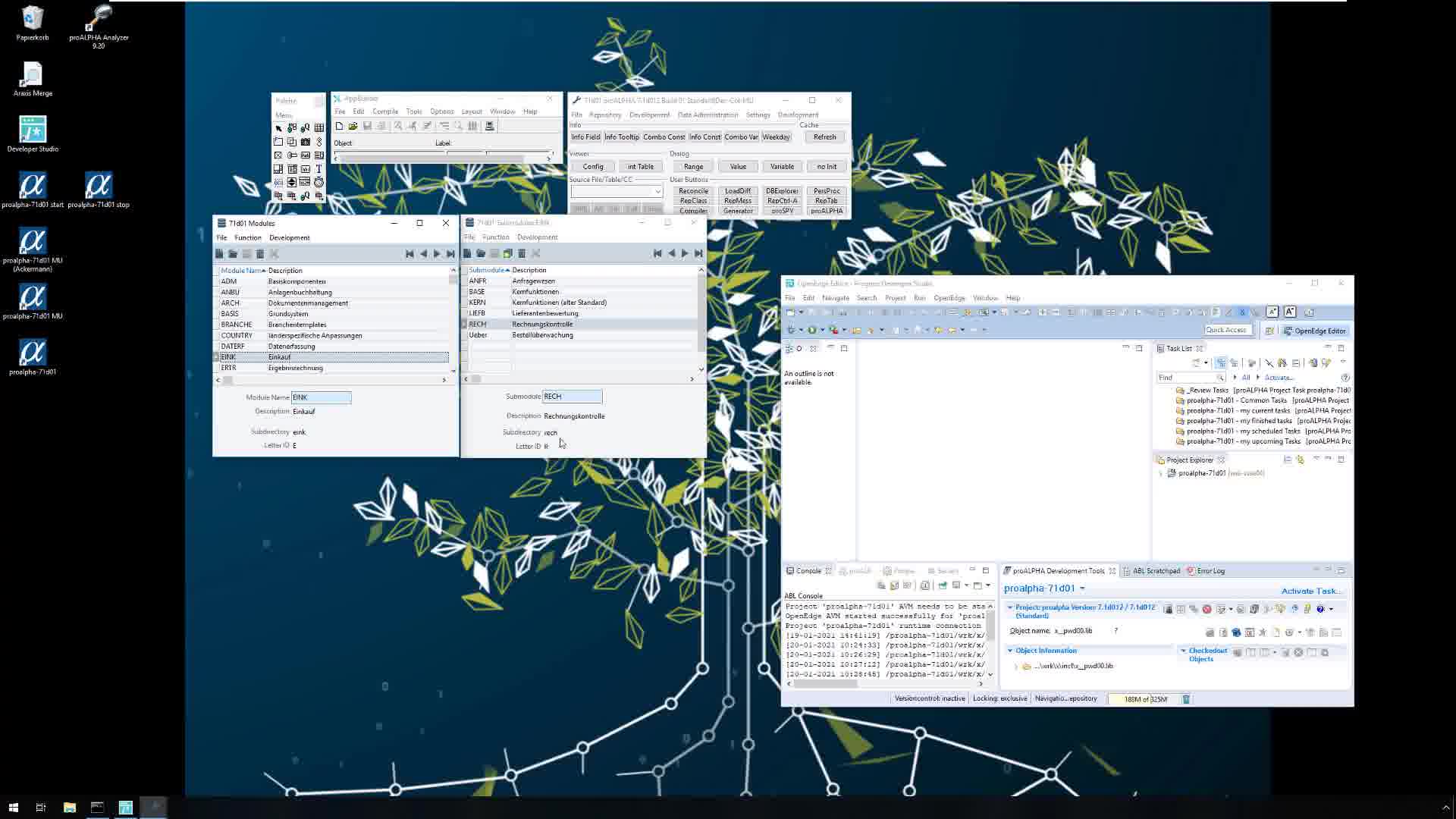This screenshot has height=819, width=1456.
Task: Click the red stop icon in proALPHA Development Tools
Action: (x=1207, y=609)
